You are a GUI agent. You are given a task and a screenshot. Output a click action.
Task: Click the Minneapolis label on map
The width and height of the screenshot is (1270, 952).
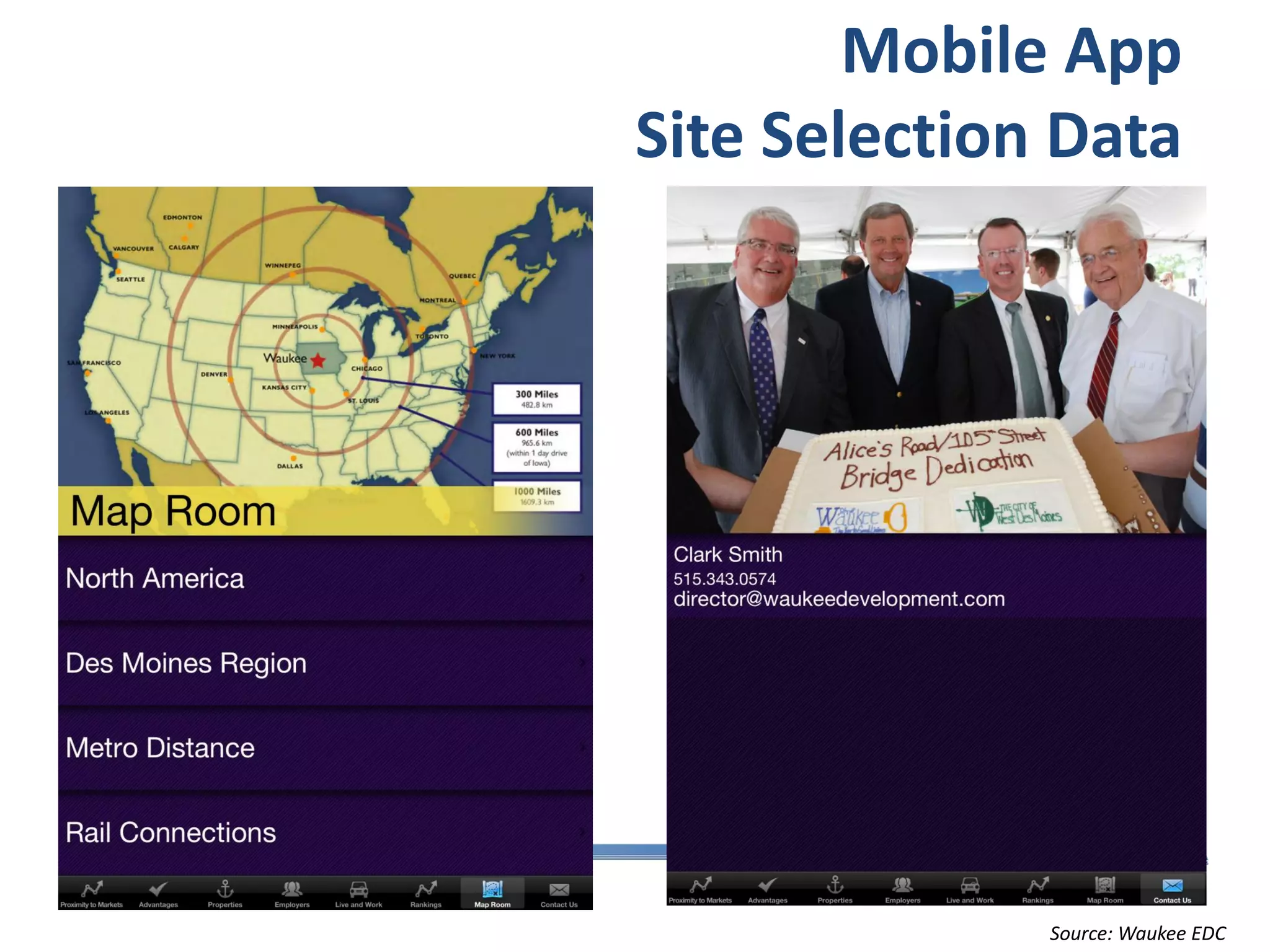pyautogui.click(x=295, y=327)
